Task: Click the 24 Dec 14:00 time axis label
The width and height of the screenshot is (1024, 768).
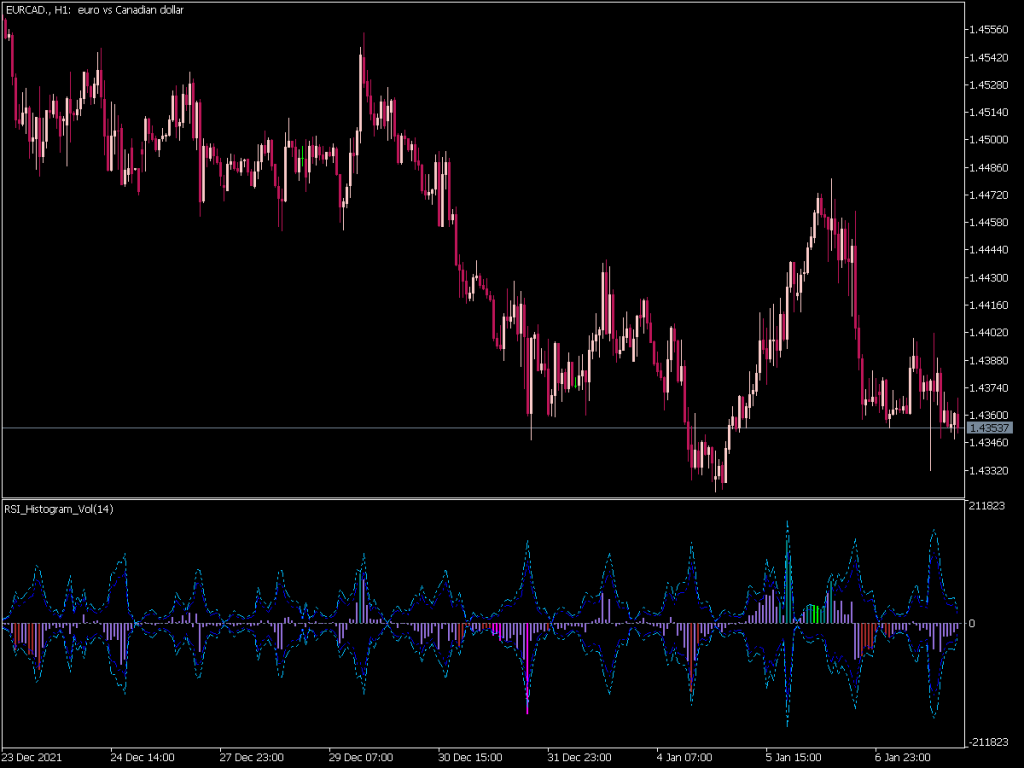Action: click(x=140, y=757)
